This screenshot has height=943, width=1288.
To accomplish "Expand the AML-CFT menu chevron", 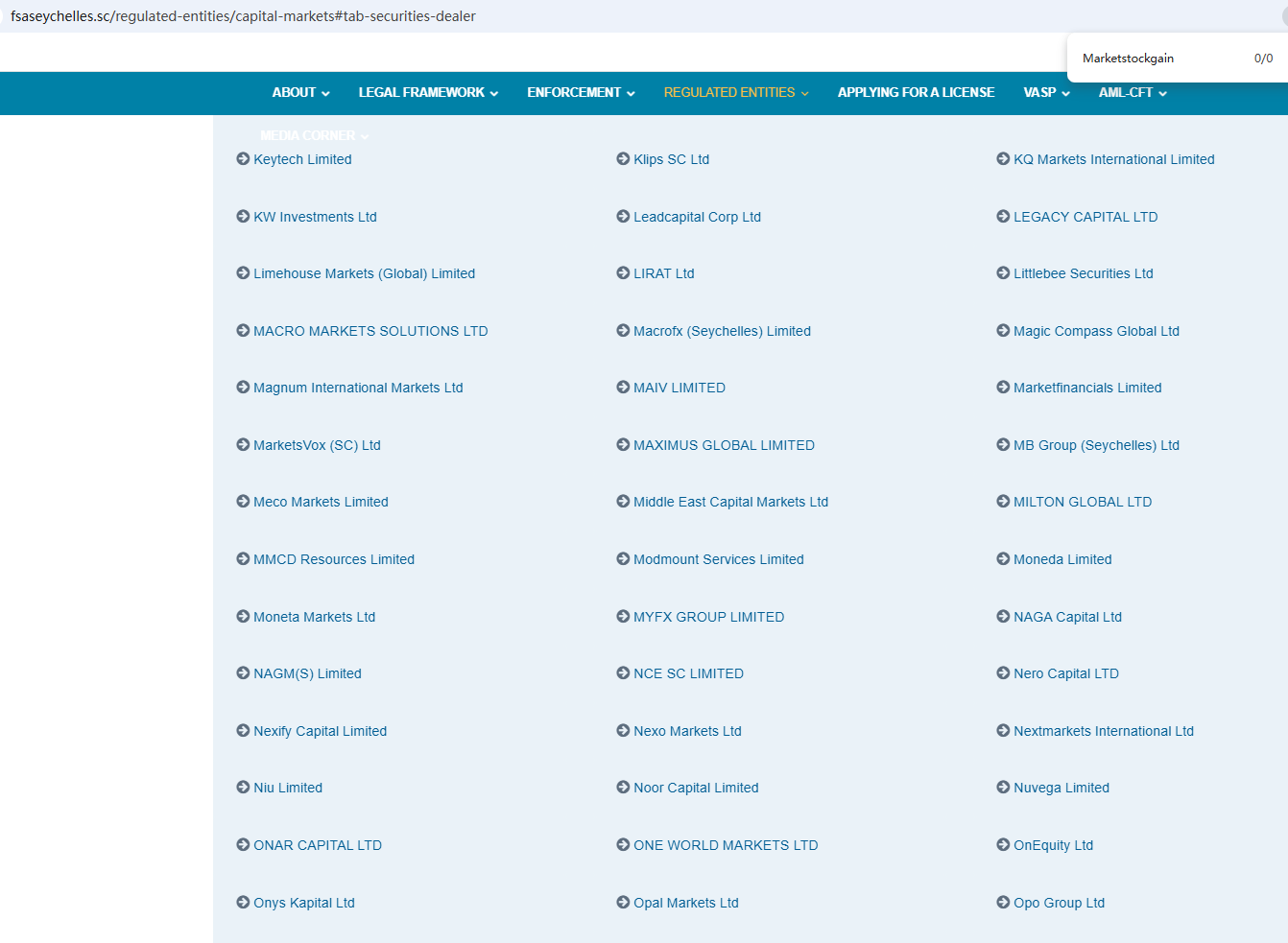I will pyautogui.click(x=1162, y=94).
